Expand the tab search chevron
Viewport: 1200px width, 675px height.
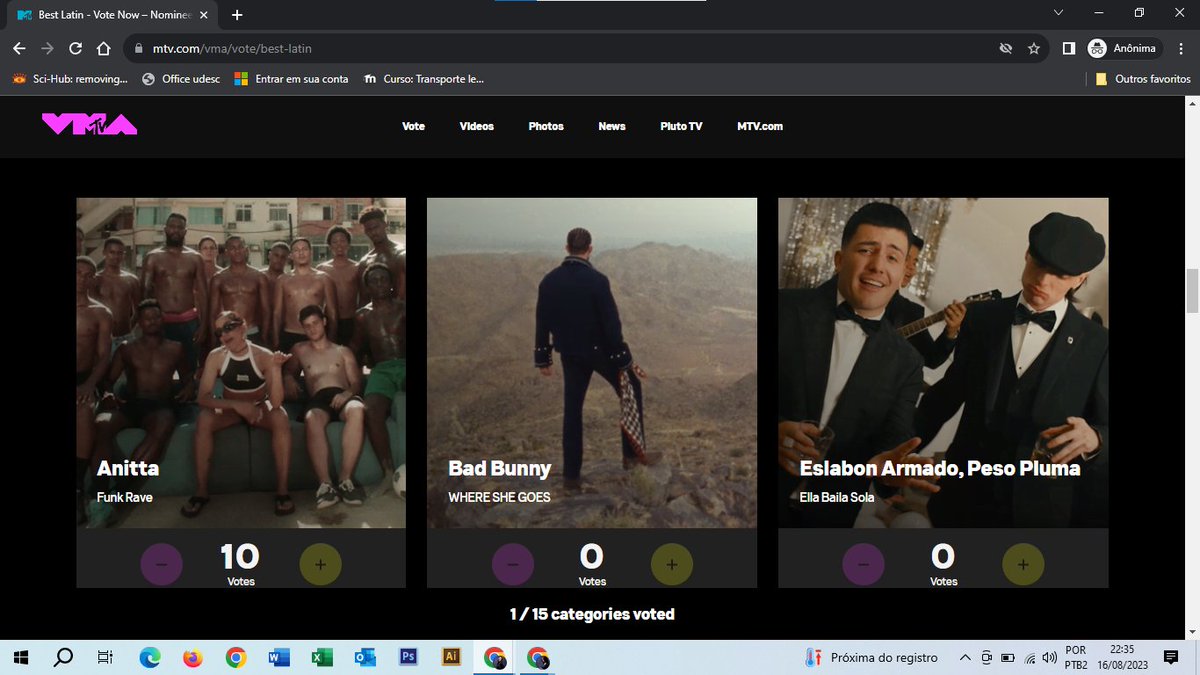[1059, 13]
